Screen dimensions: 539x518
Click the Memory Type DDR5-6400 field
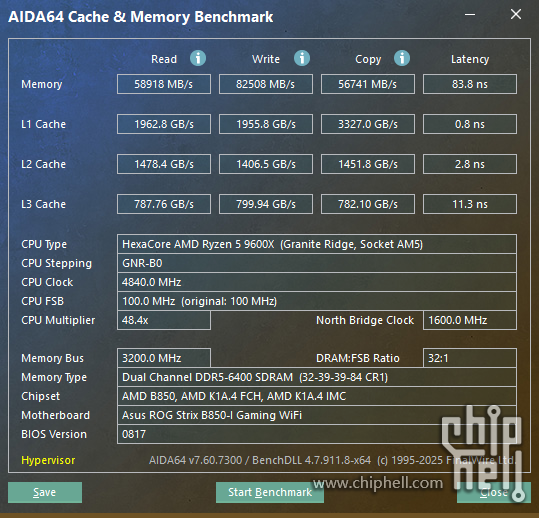coord(317,377)
